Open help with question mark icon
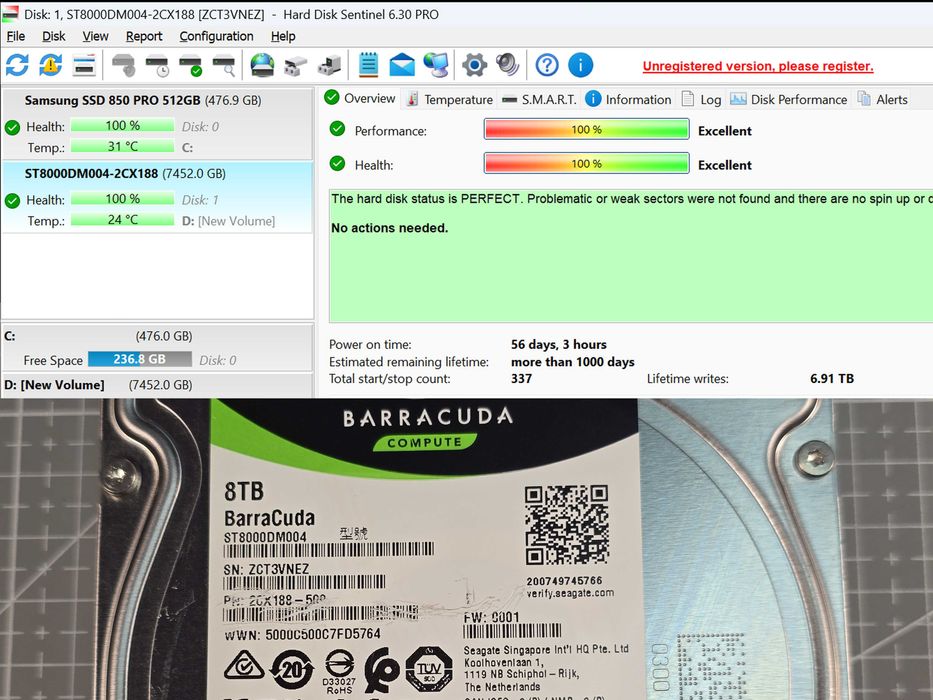933x700 pixels. click(x=547, y=65)
